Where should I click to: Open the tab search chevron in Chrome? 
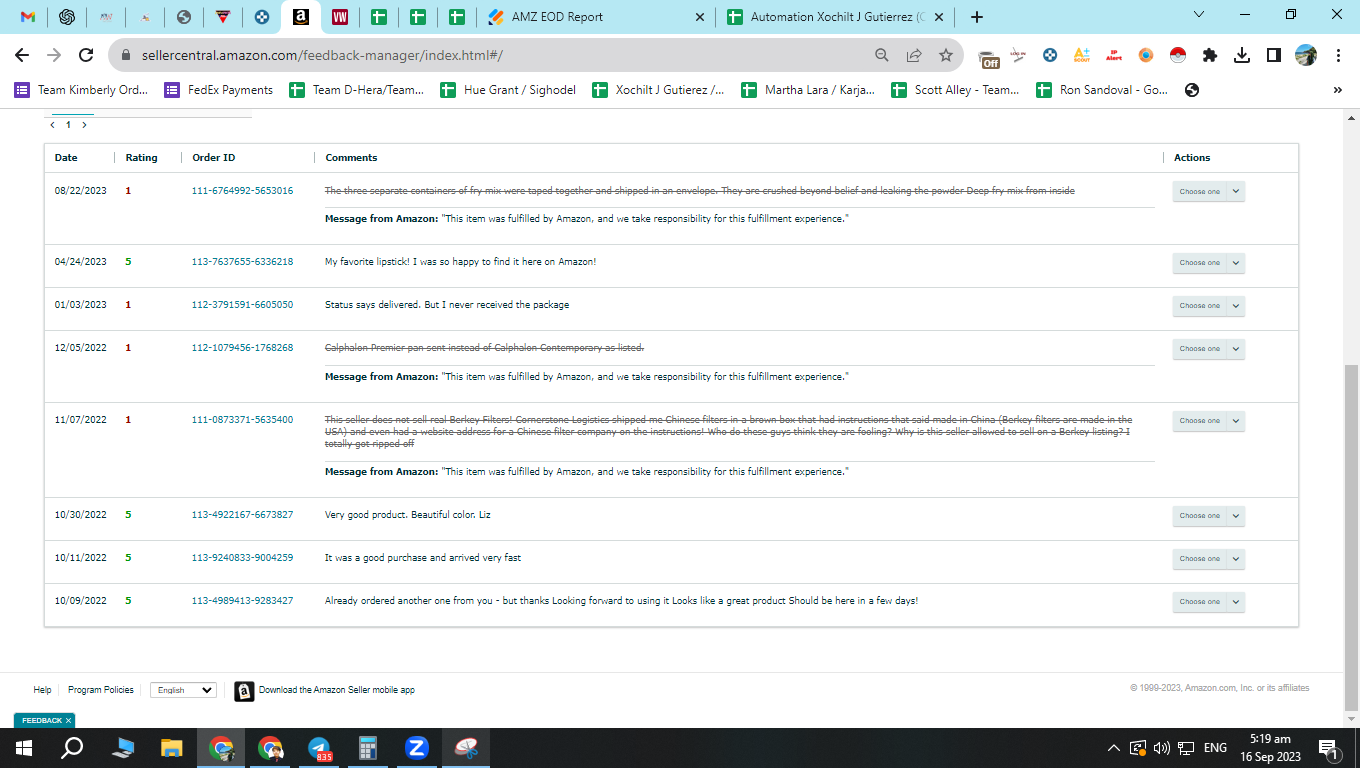[1199, 15]
